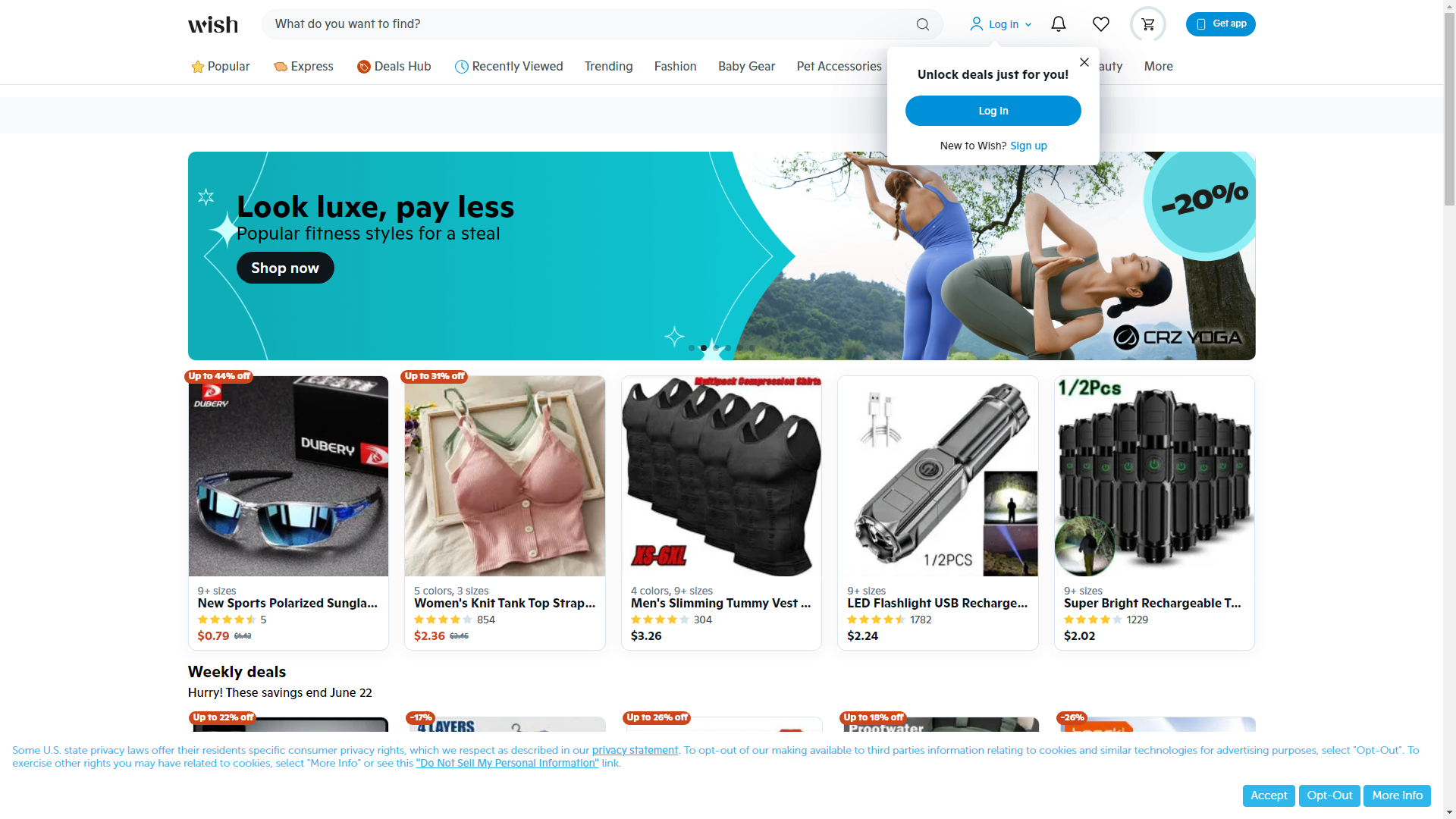Click the Shop now banner button

[x=285, y=268]
